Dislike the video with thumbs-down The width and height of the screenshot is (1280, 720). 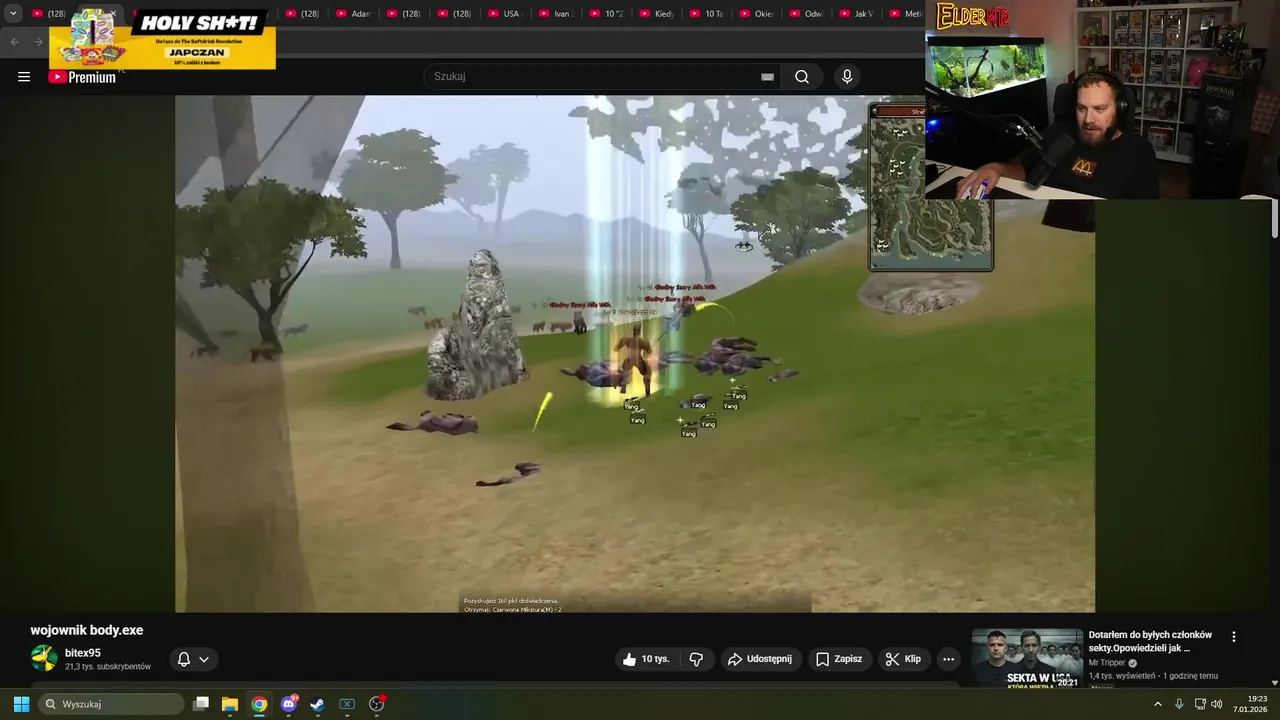point(696,659)
